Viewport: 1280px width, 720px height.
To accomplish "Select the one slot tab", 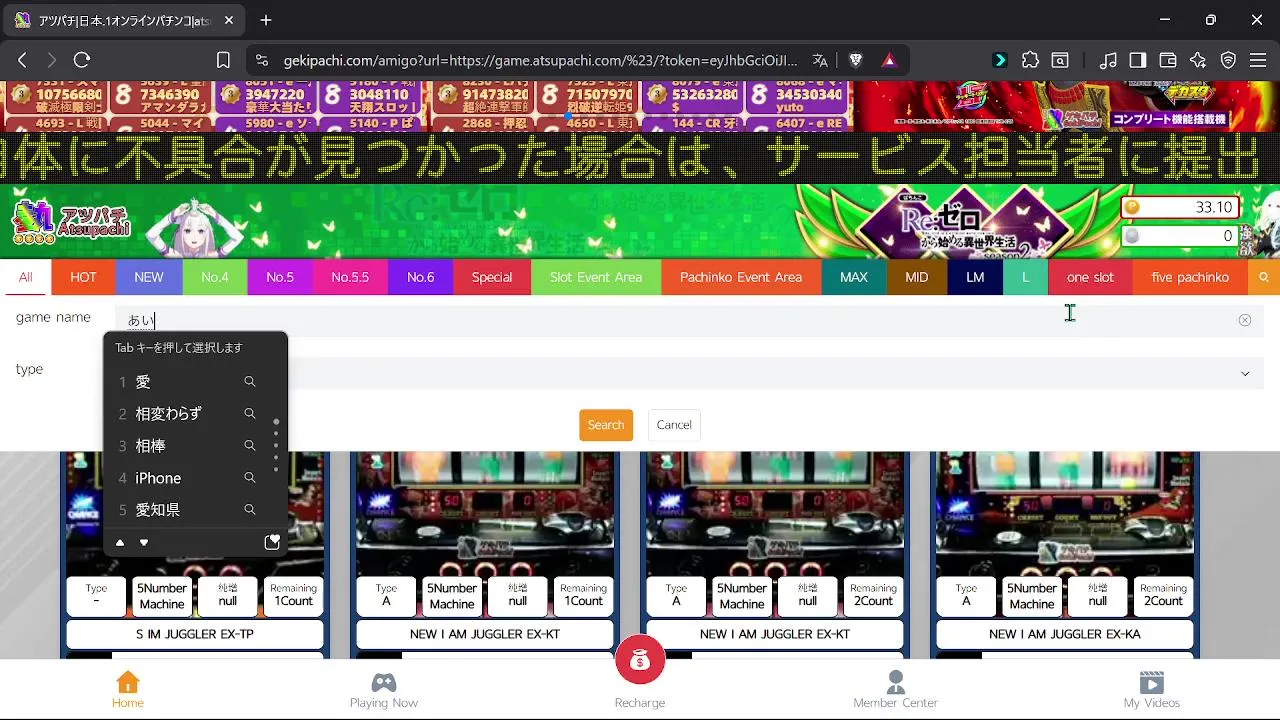I will 1090,277.
